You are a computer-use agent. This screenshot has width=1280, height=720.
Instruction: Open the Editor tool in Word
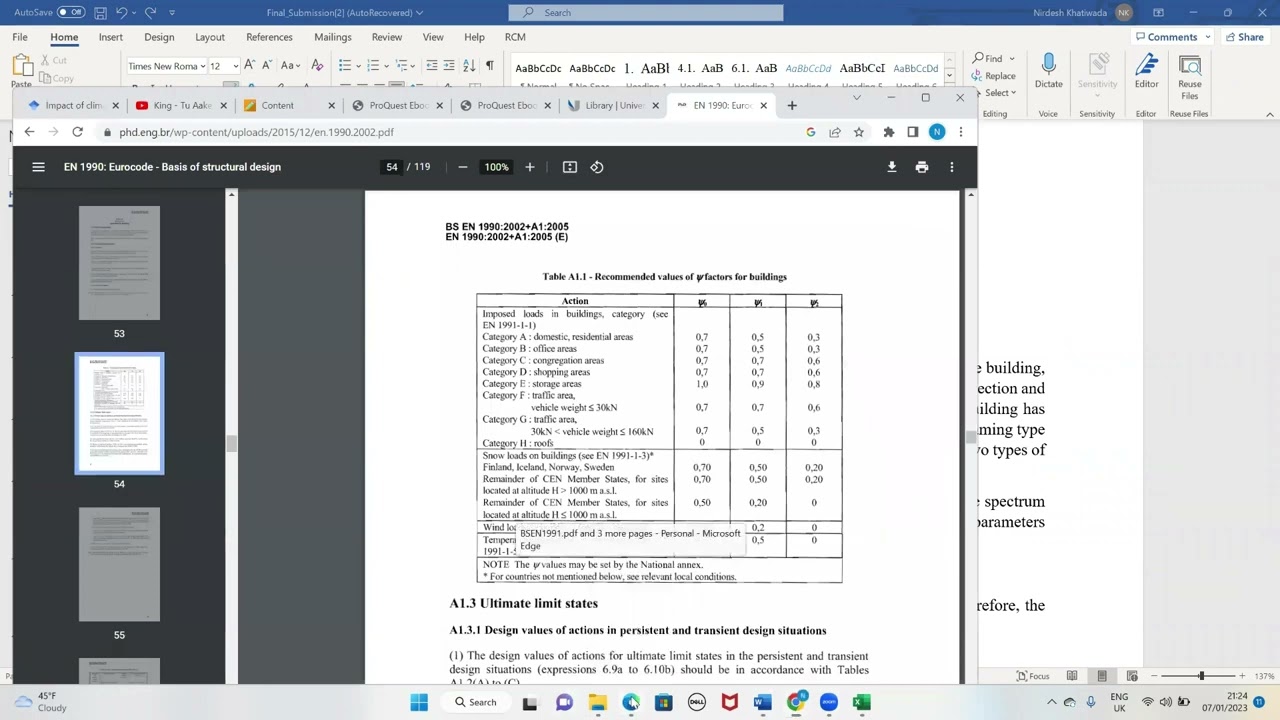[1146, 70]
